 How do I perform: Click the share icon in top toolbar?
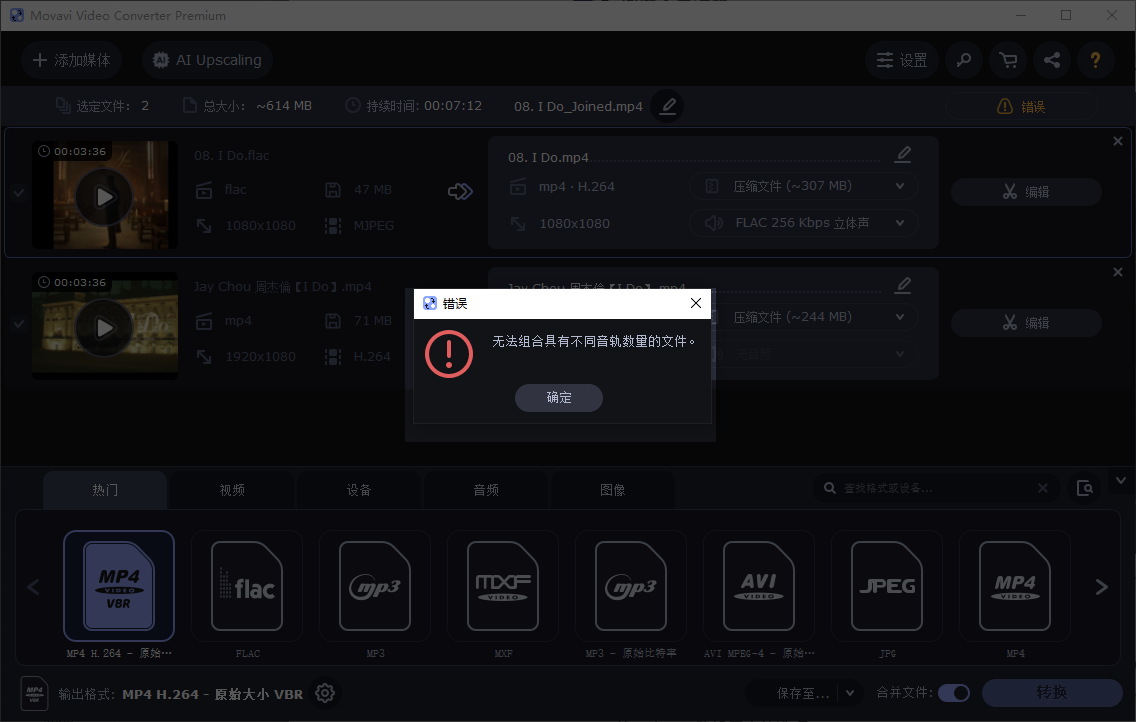click(x=1051, y=60)
